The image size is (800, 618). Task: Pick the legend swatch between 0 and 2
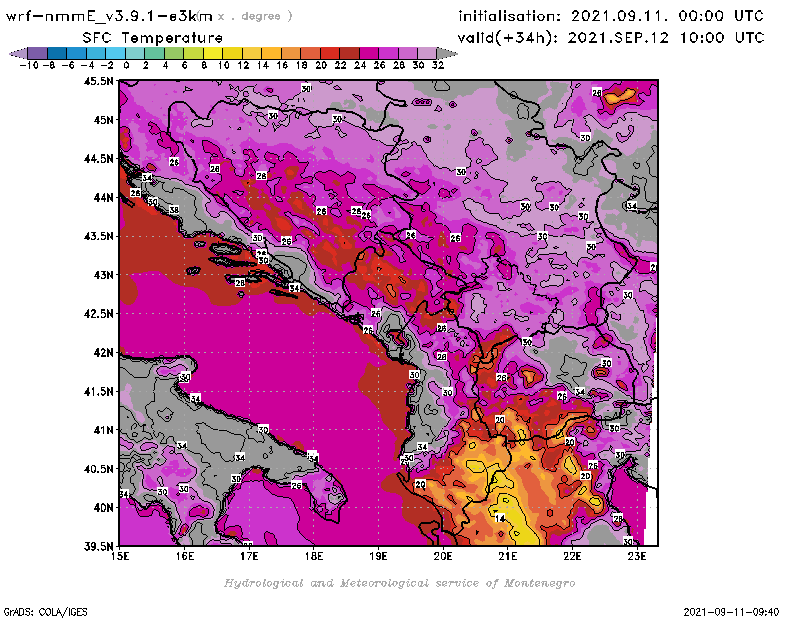135,53
